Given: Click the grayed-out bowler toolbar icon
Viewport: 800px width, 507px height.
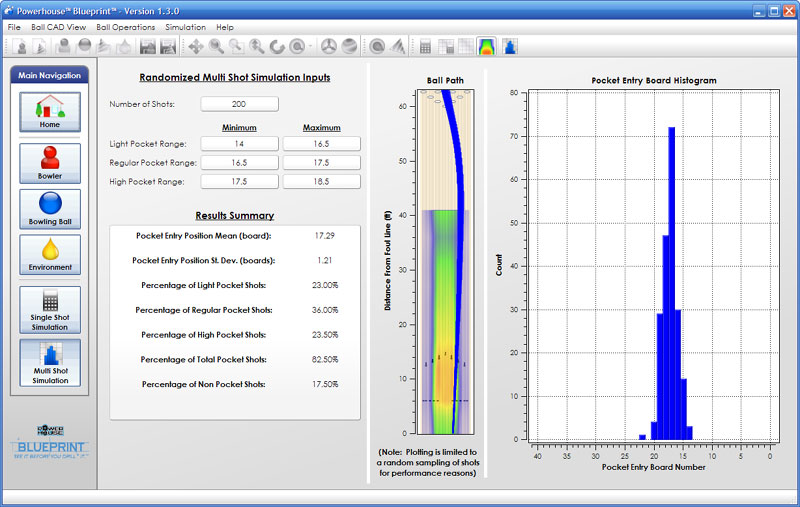Looking at the screenshot, I should pos(64,47).
